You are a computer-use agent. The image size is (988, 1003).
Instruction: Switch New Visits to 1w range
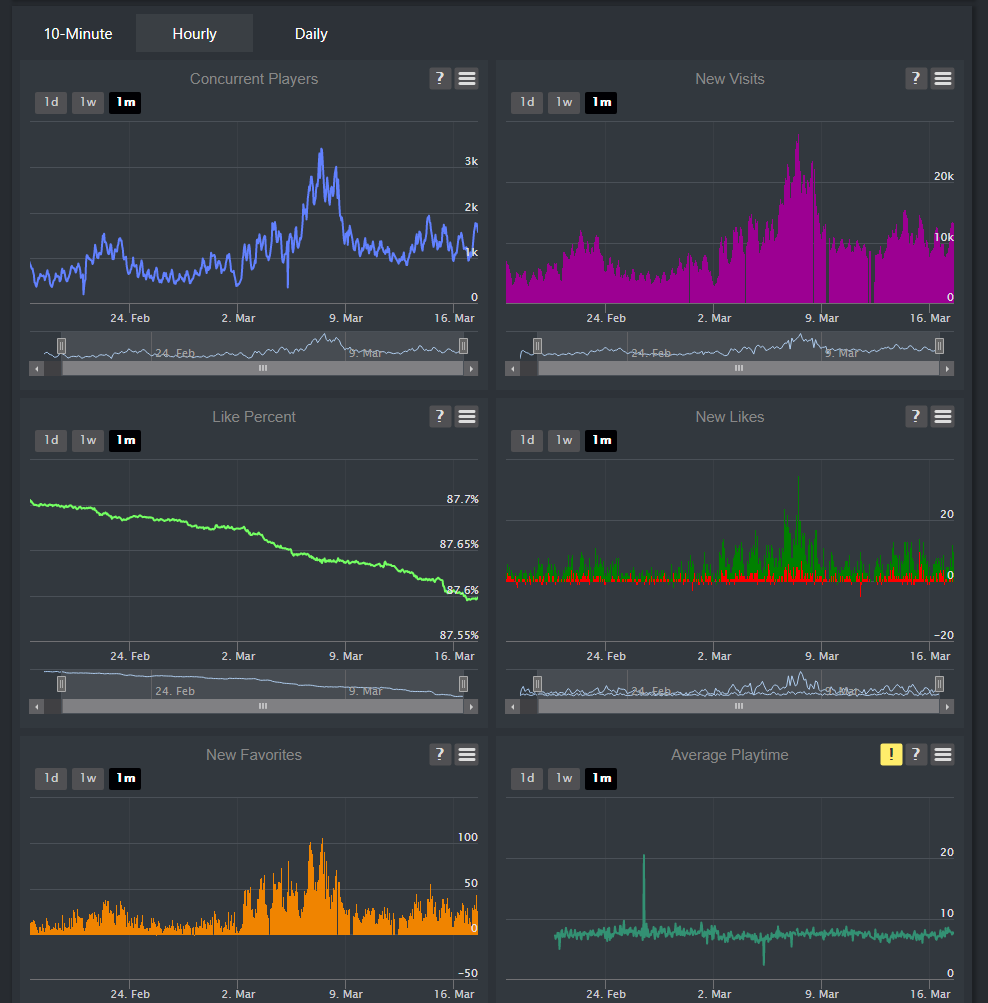[x=563, y=102]
